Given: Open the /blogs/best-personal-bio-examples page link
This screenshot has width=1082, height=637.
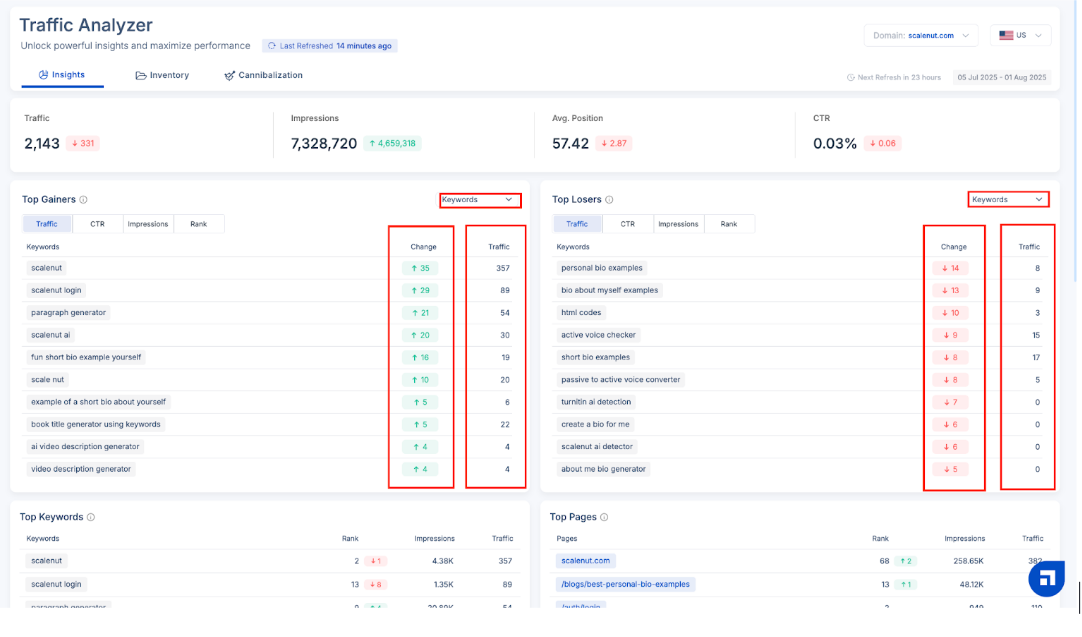Looking at the screenshot, I should (x=624, y=584).
